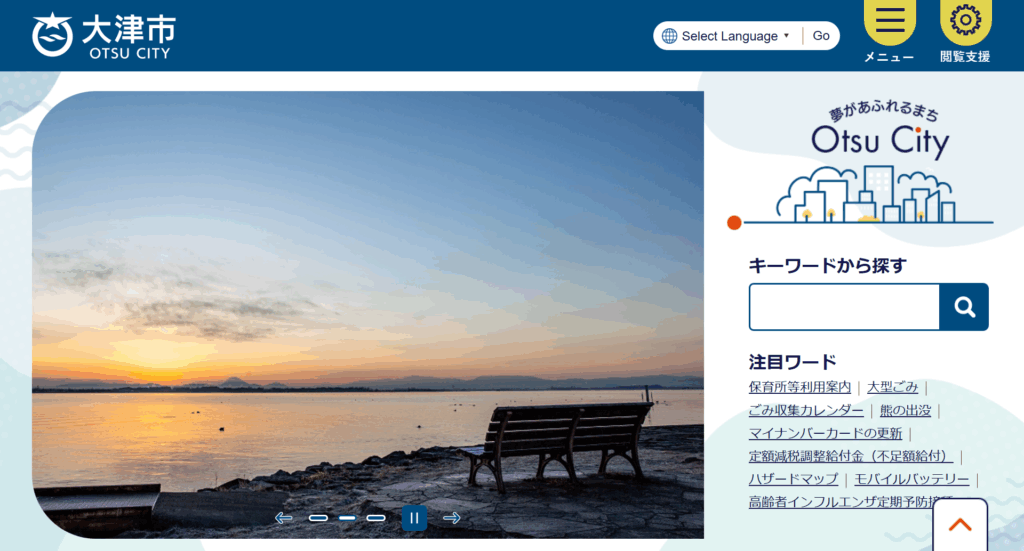Go to previous slide with left arrow
1024x551 pixels.
click(x=284, y=518)
